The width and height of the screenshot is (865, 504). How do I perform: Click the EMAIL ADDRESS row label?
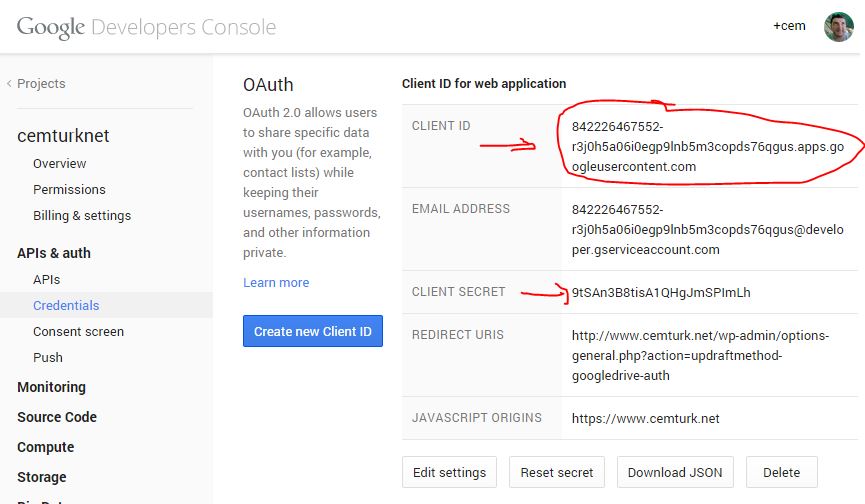pyautogui.click(x=461, y=208)
